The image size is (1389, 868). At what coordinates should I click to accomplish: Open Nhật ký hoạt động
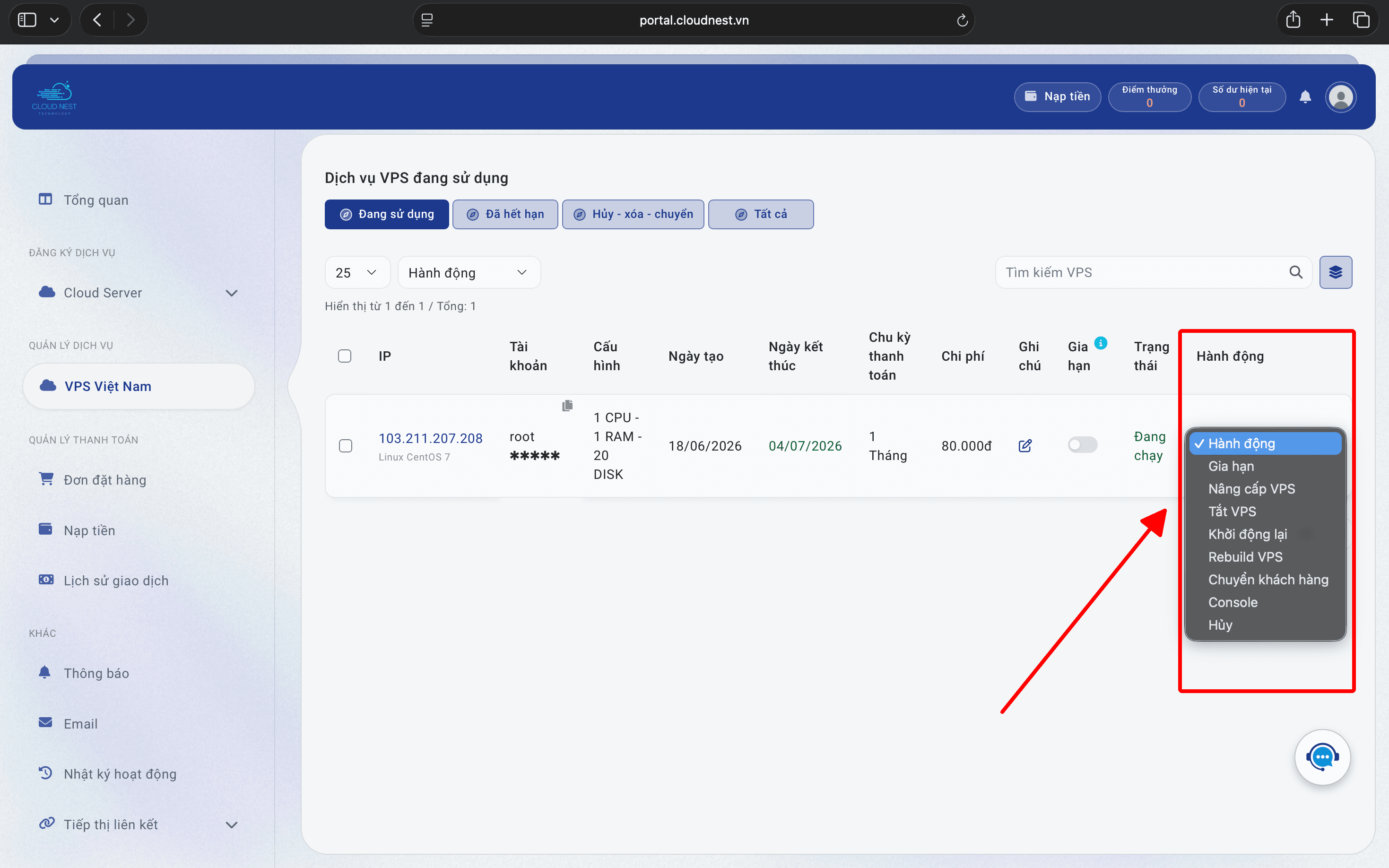(x=108, y=774)
